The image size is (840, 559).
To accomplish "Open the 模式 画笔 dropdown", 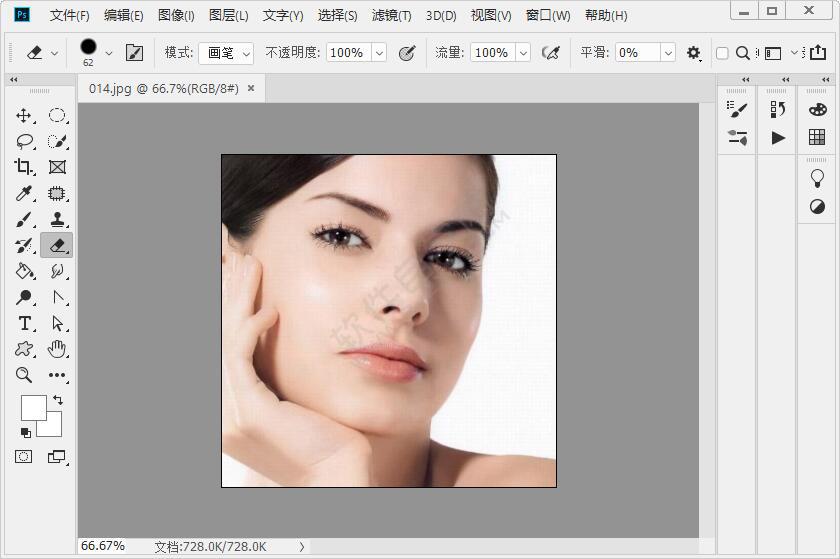I will 226,53.
